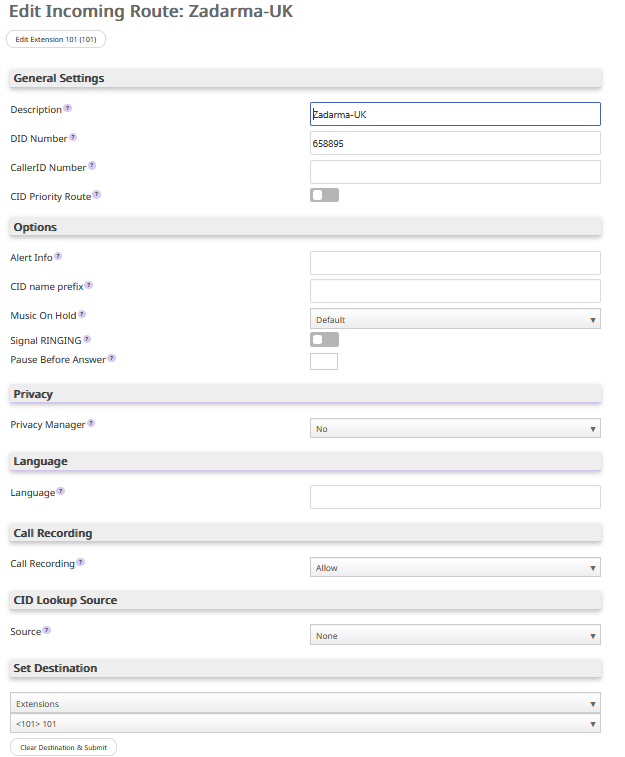Image resolution: width=625 pixels, height=757 pixels.
Task: Click help icon next to Source
Action: pyautogui.click(x=46, y=630)
